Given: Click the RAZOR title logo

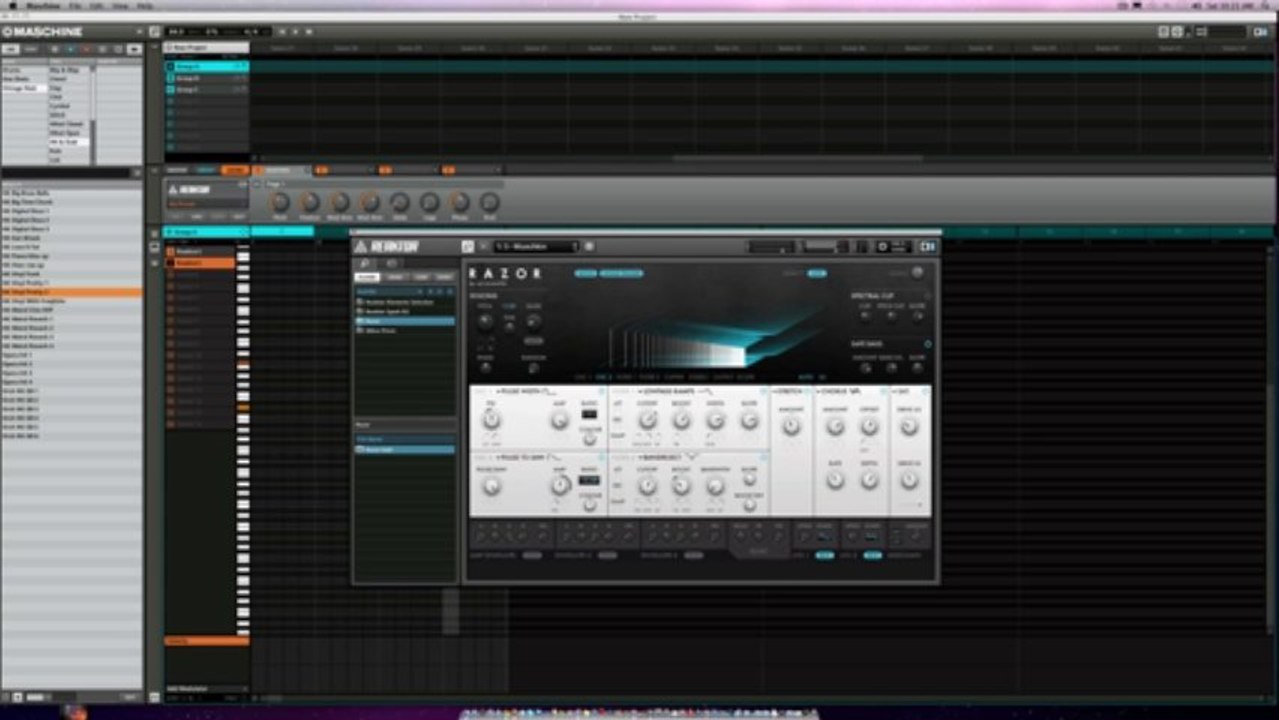Looking at the screenshot, I should click(506, 273).
